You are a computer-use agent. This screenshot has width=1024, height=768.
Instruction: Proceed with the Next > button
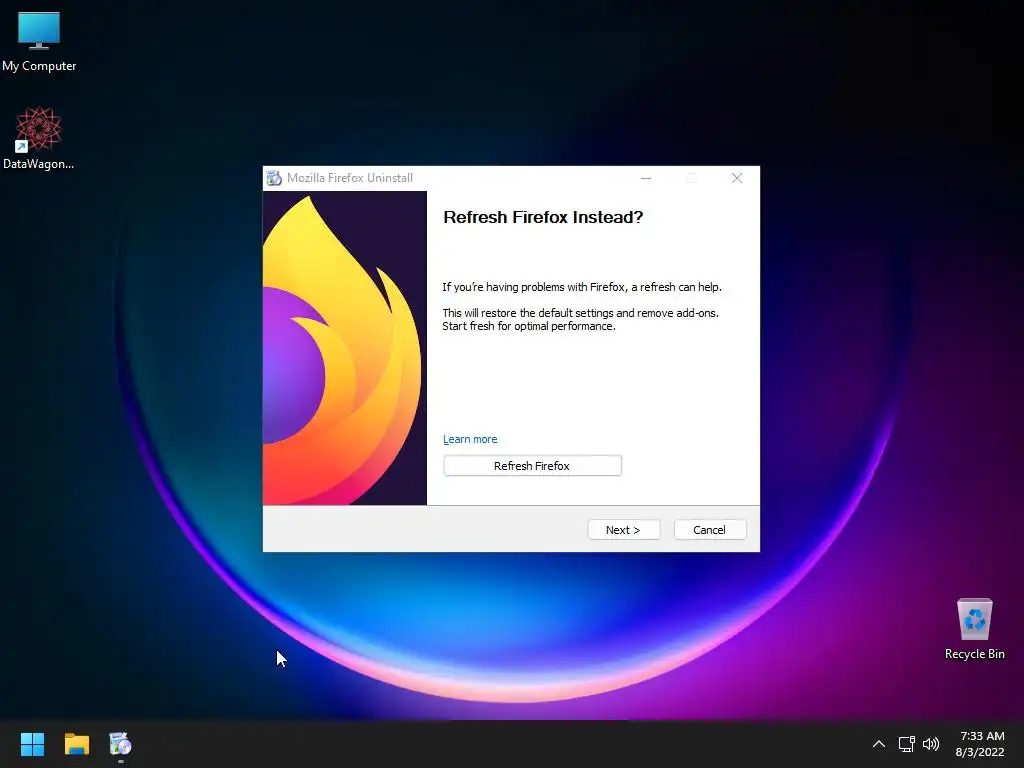624,530
